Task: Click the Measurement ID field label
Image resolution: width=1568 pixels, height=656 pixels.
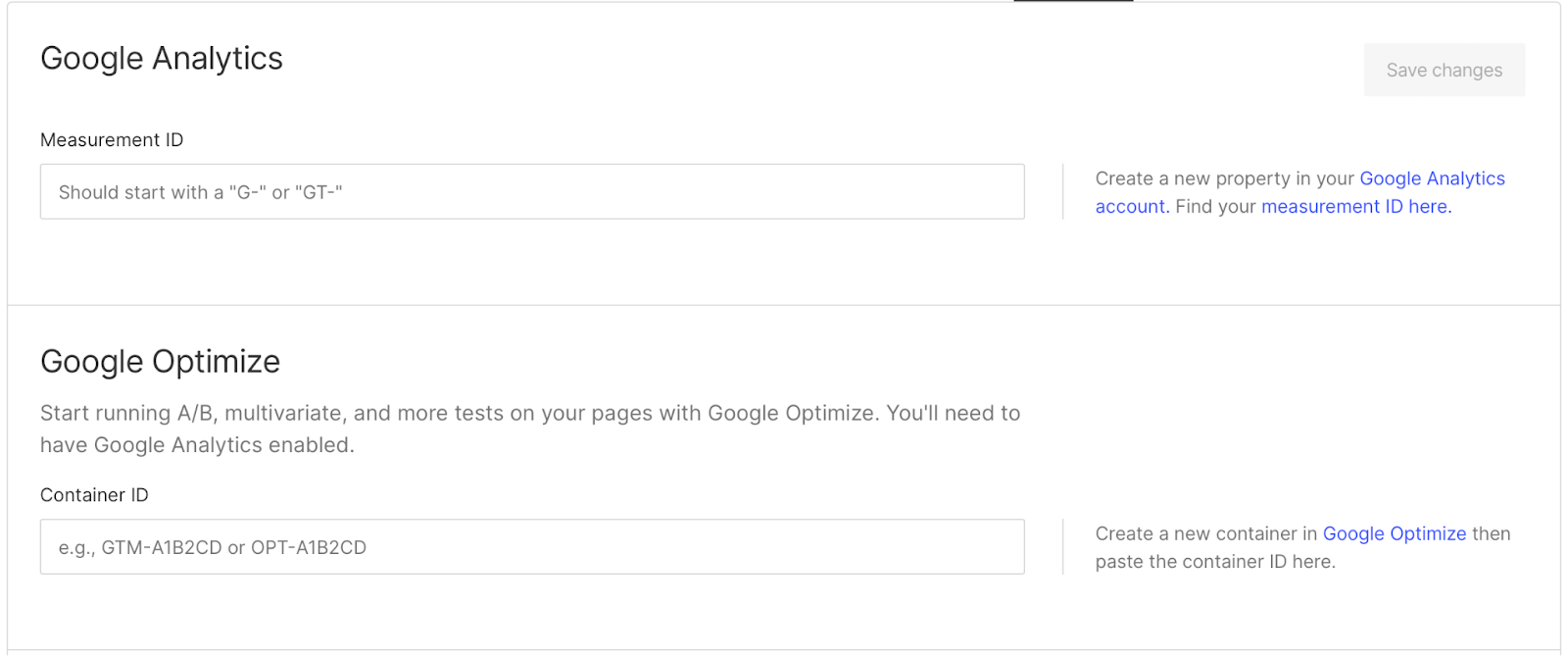Action: pos(112,140)
